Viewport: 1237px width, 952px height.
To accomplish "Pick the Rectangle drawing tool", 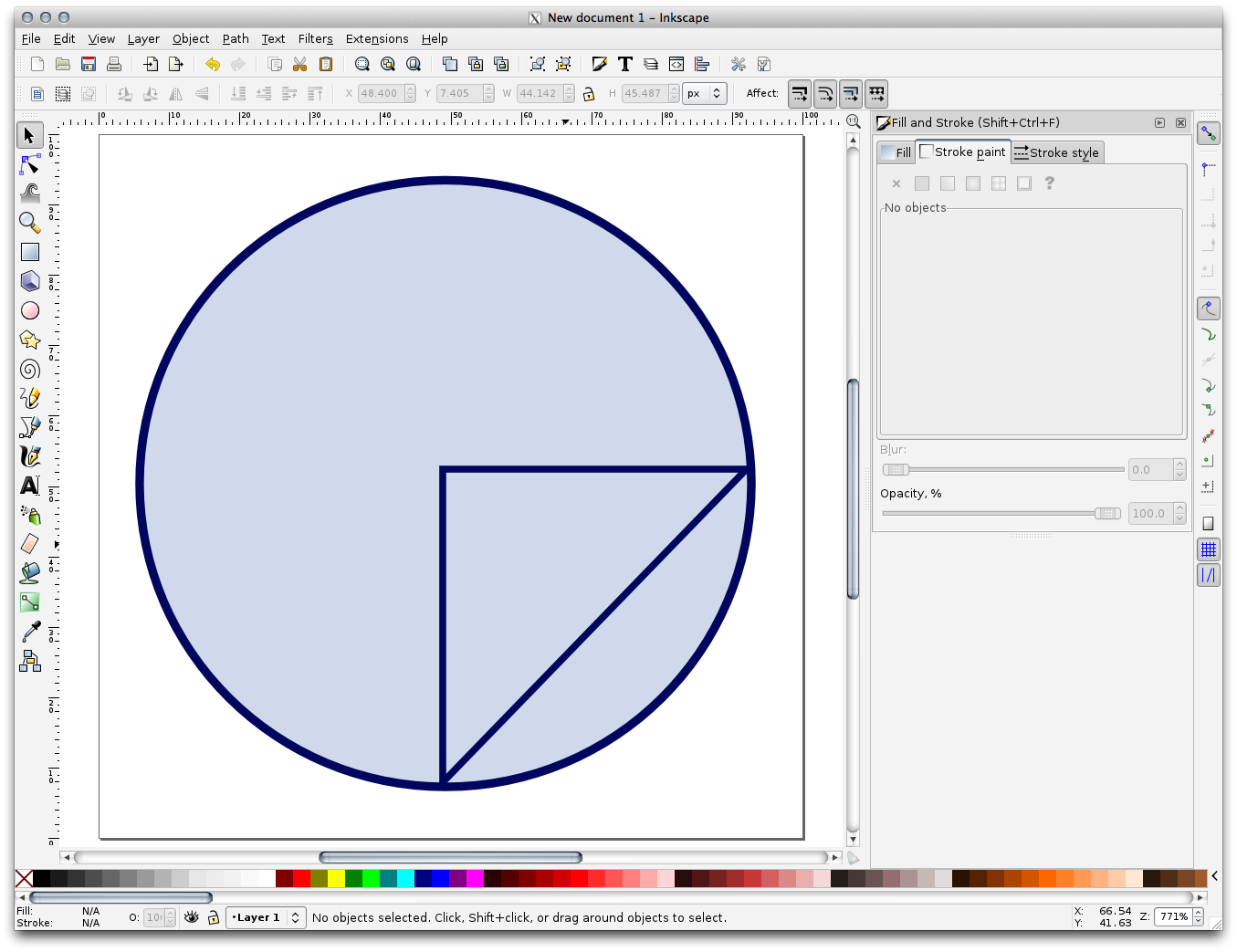I will [29, 252].
